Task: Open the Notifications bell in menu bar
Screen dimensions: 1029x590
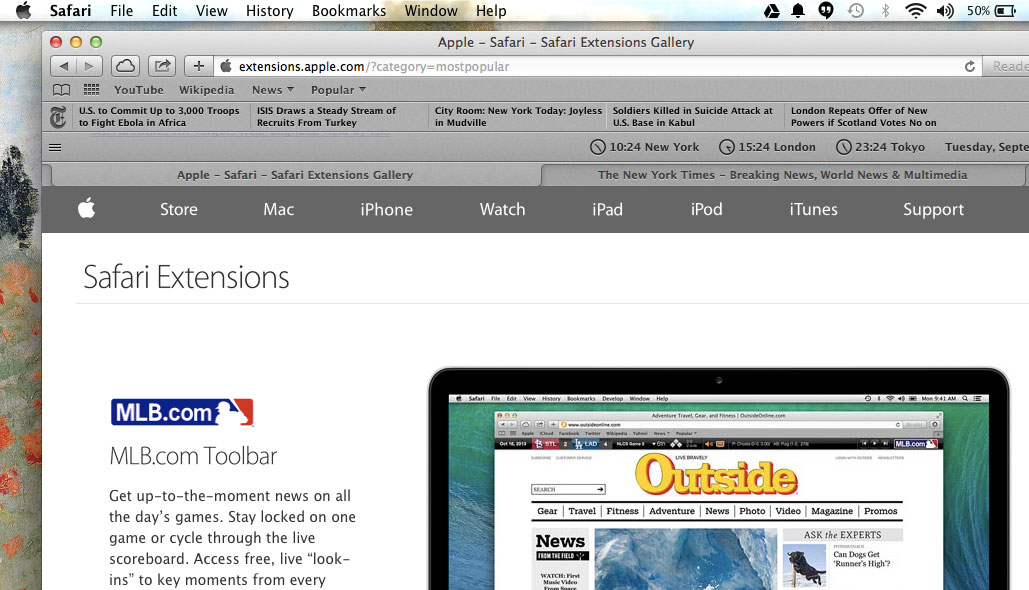Action: tap(798, 11)
